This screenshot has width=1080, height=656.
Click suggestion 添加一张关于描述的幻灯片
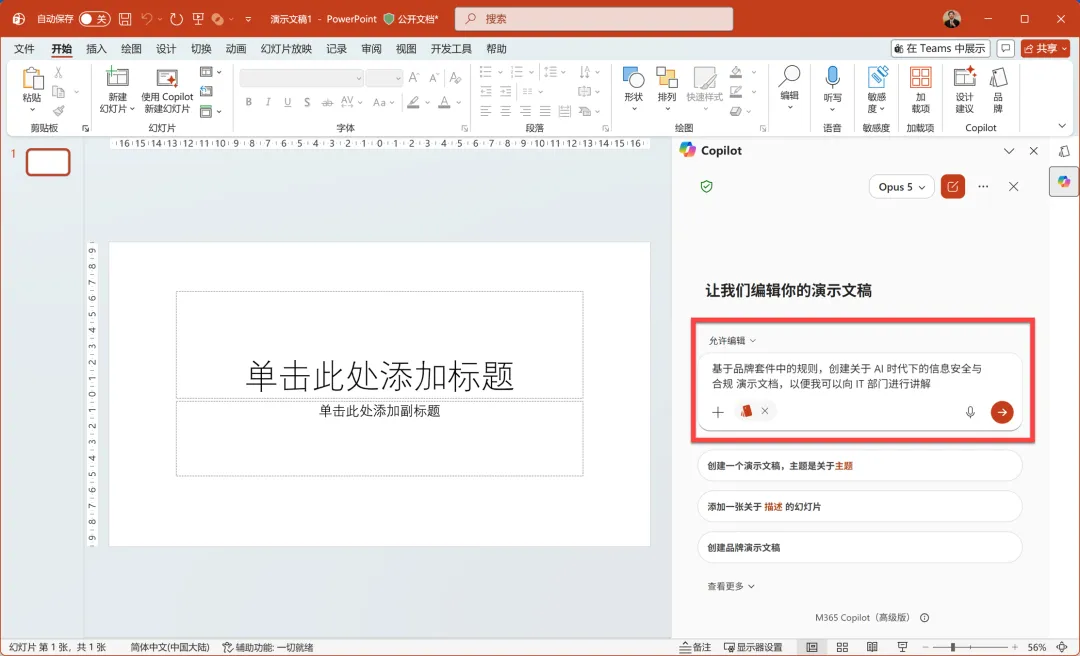coord(860,506)
